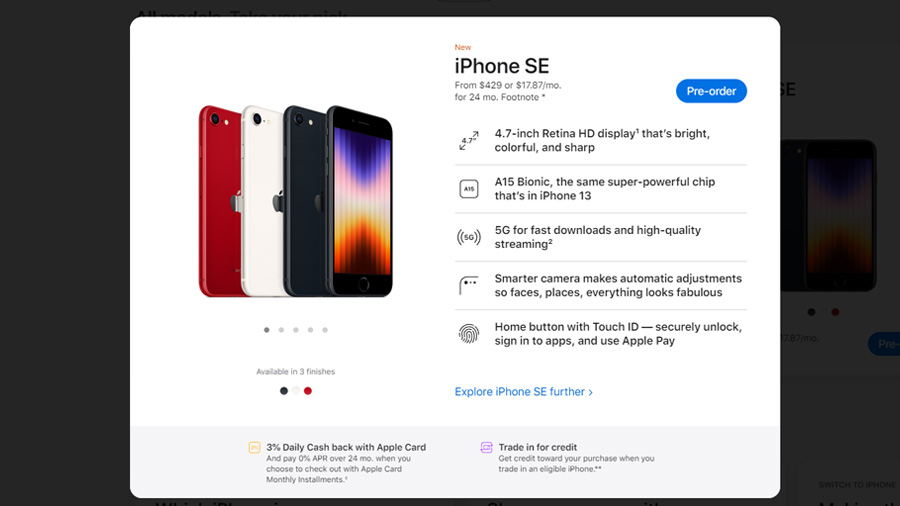Jump to the fourth gallery image dot

point(311,330)
